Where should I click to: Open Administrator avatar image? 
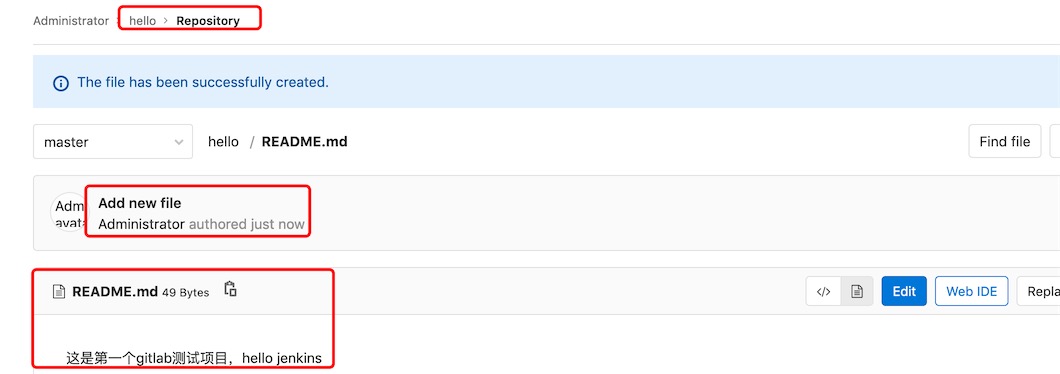(69, 212)
